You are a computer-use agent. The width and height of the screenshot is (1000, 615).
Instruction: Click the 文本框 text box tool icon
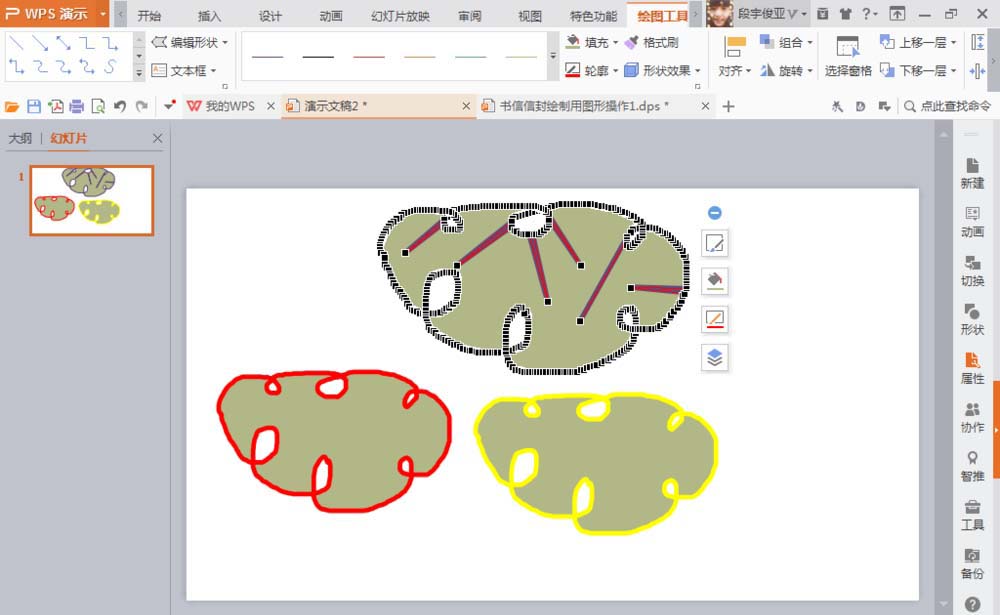click(160, 70)
